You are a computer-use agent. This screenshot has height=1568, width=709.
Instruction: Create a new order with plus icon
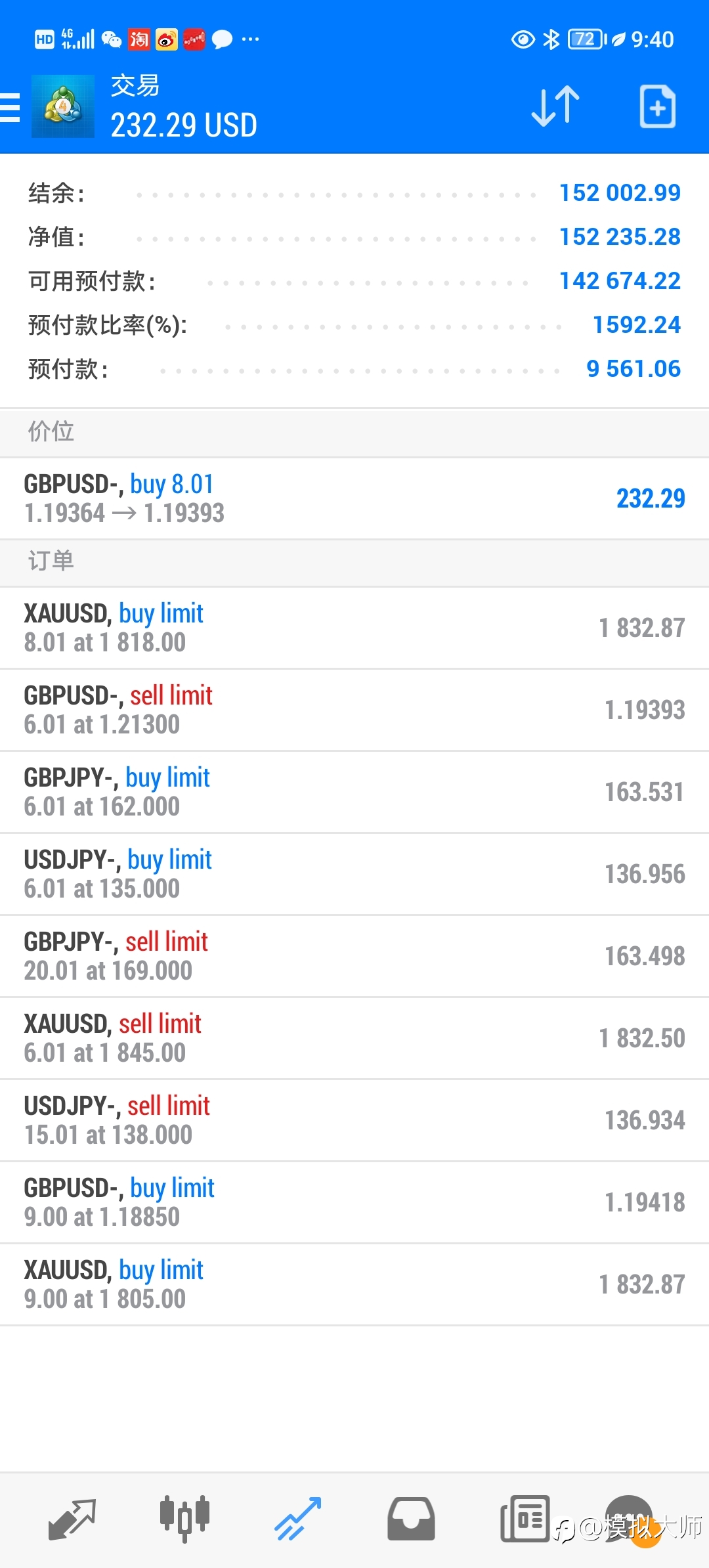(x=657, y=106)
